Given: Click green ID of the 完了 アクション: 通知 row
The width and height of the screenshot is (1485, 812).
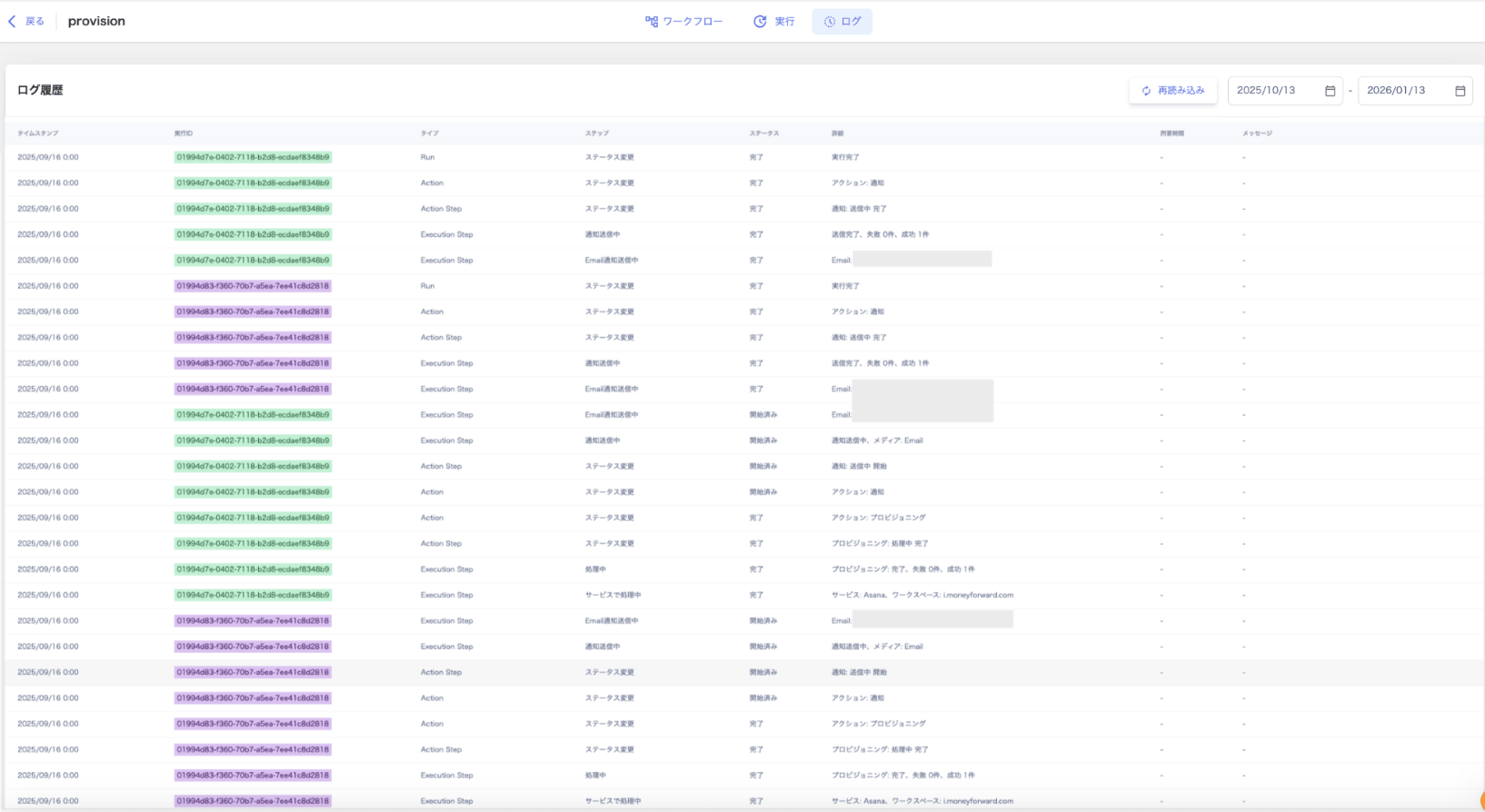Looking at the screenshot, I should point(253,183).
